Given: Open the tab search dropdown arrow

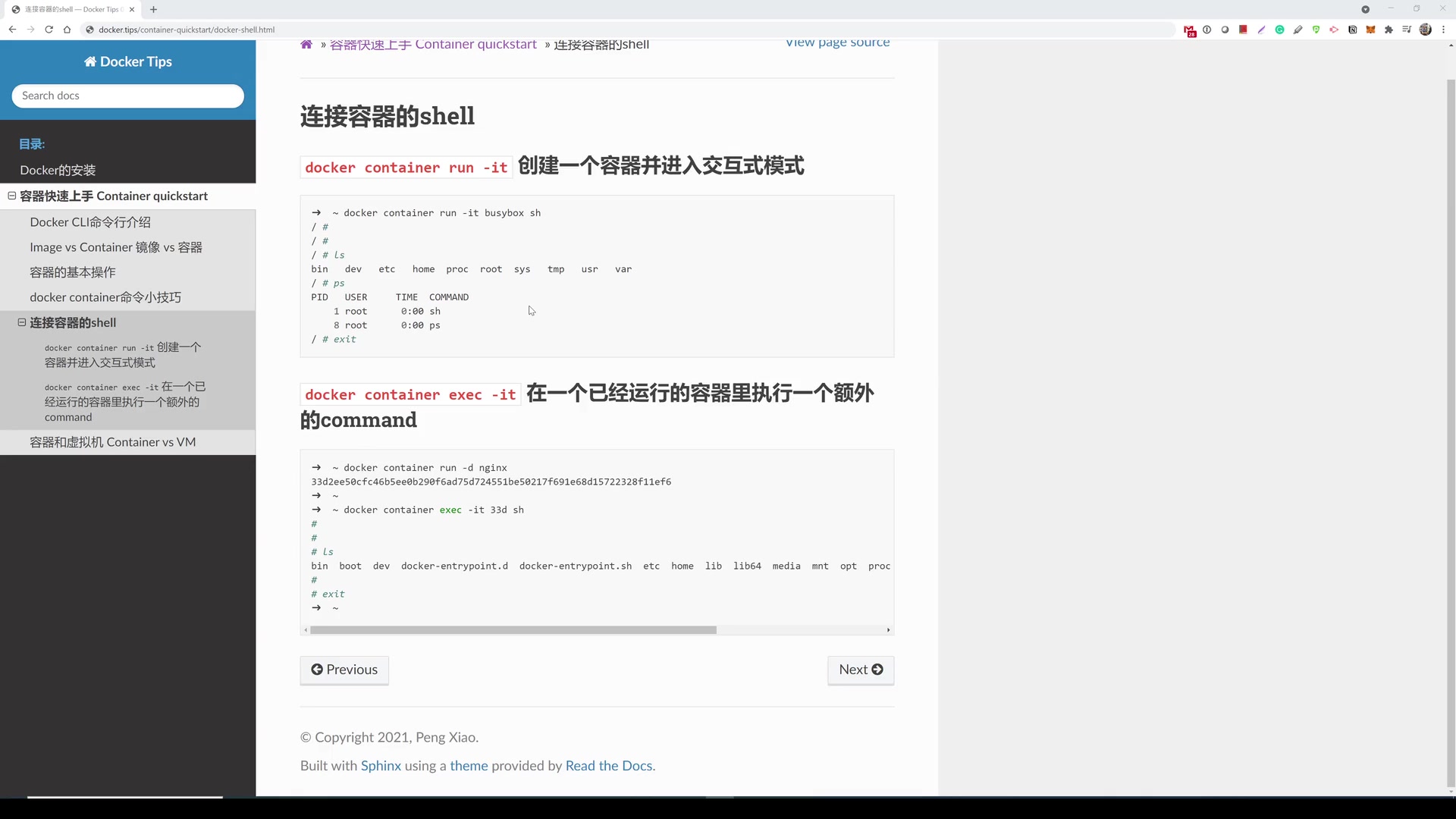Looking at the screenshot, I should pos(1365,9).
